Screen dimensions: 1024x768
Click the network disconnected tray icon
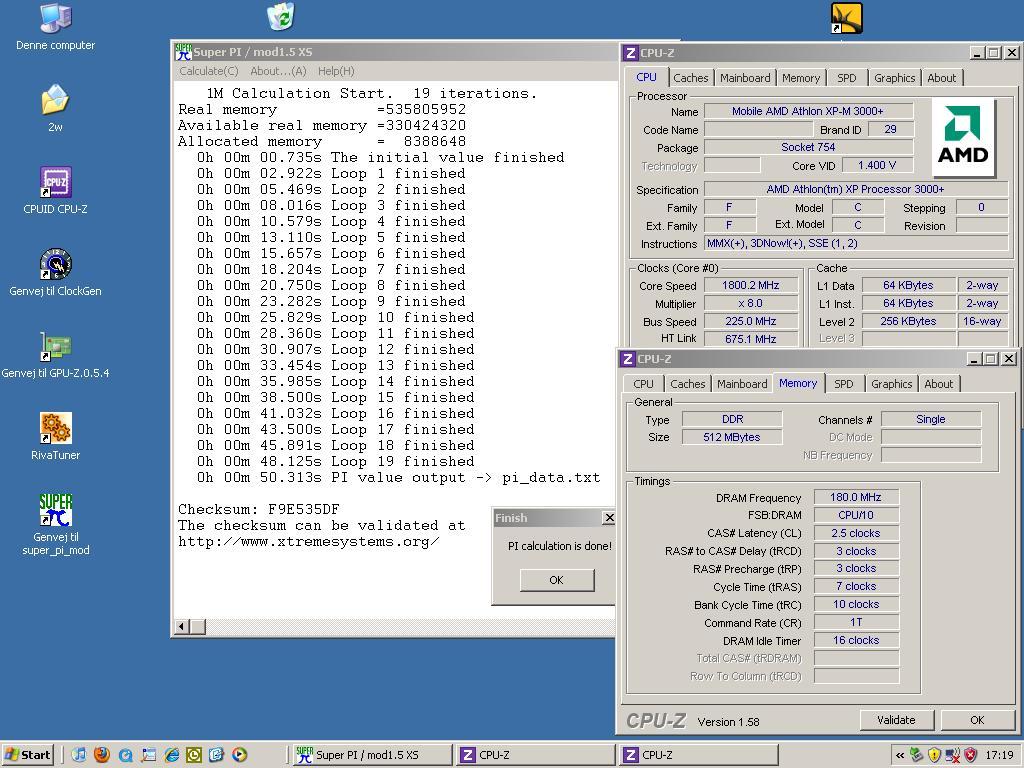[x=953, y=755]
